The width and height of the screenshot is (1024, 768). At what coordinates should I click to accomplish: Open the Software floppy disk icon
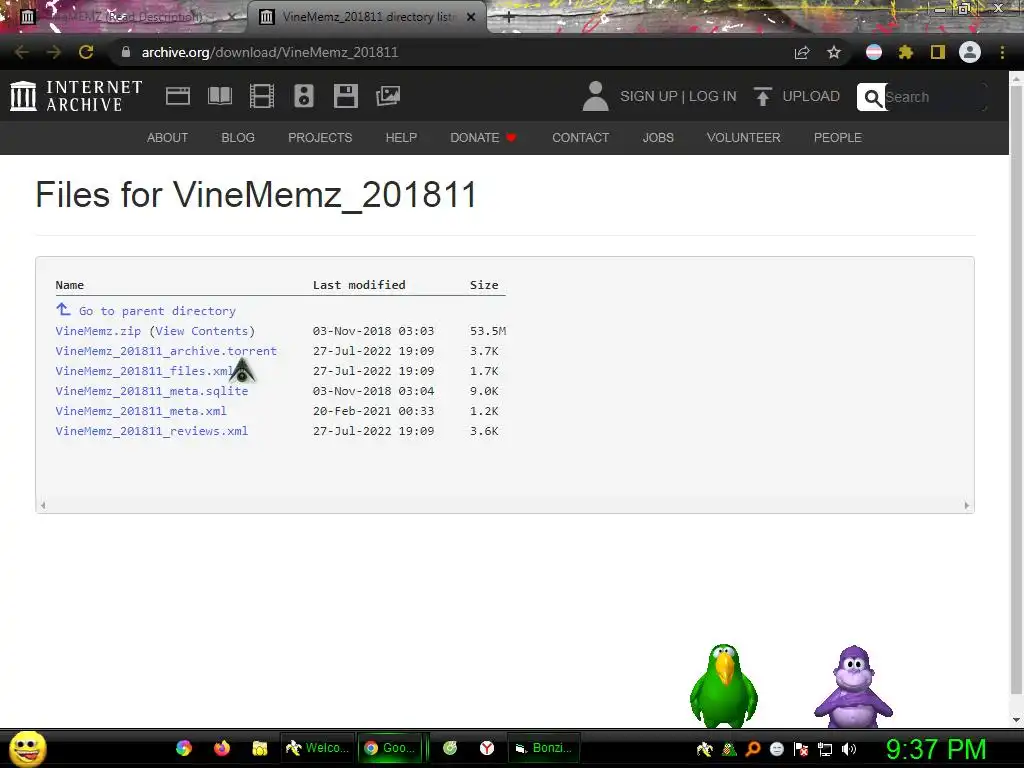click(345, 96)
